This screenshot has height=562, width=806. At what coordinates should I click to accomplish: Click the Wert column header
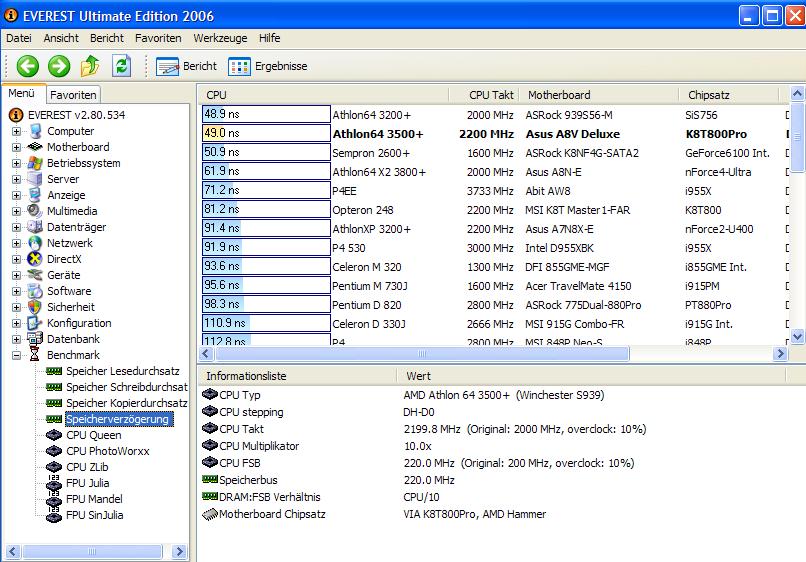click(591, 376)
